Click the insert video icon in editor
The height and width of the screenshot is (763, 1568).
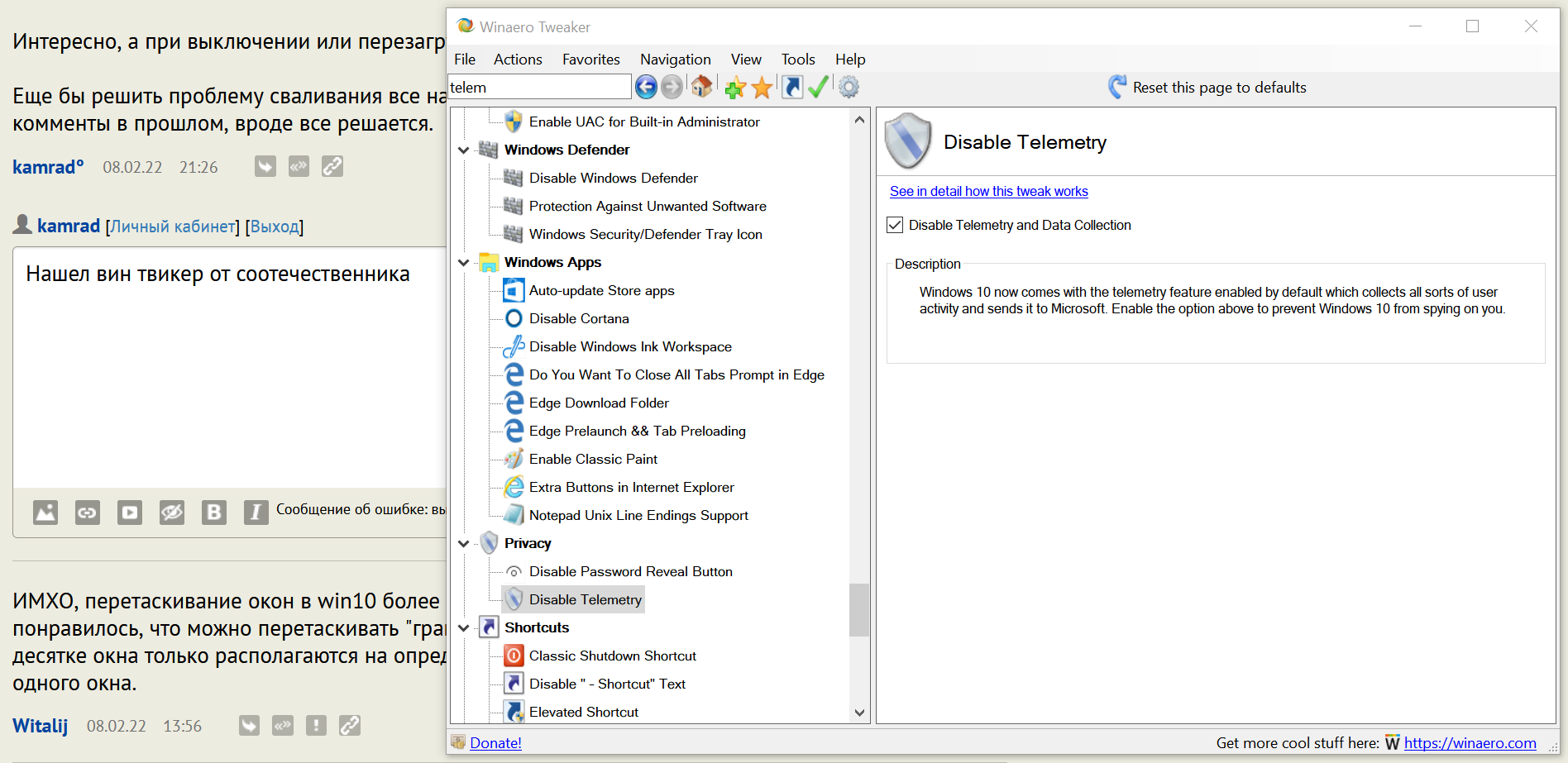coord(130,513)
